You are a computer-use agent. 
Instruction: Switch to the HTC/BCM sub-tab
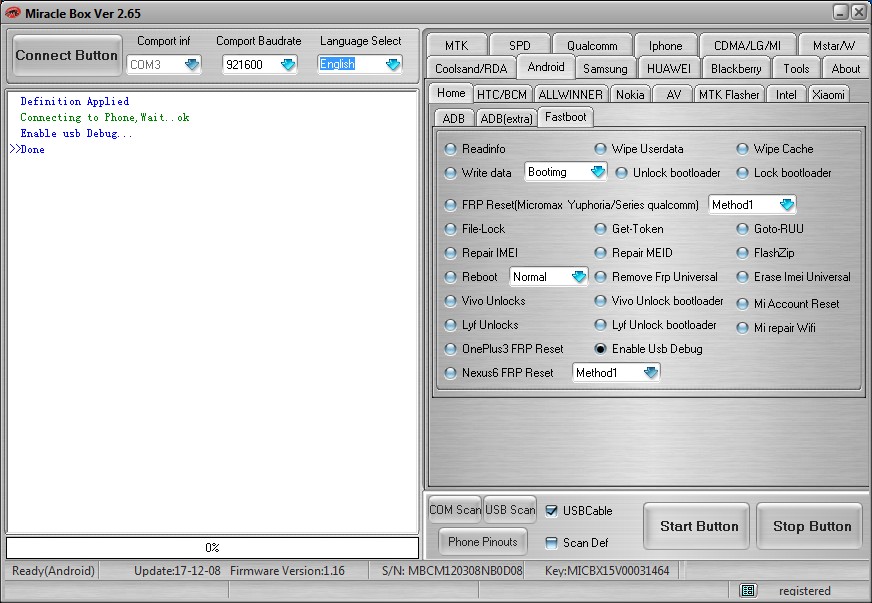coord(502,94)
